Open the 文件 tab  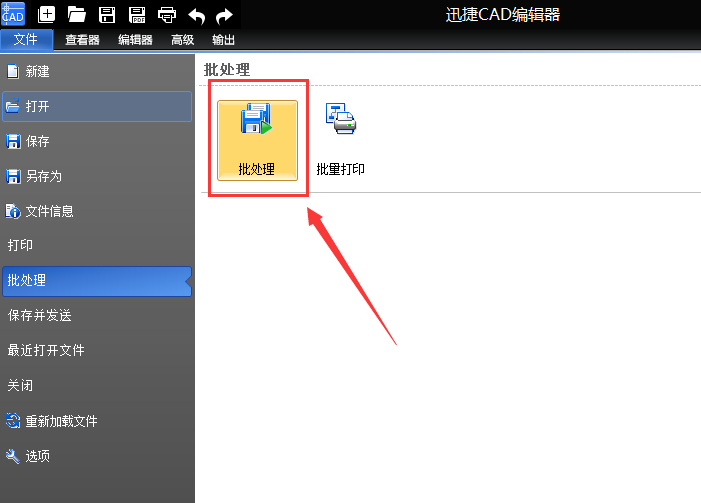click(x=26, y=39)
